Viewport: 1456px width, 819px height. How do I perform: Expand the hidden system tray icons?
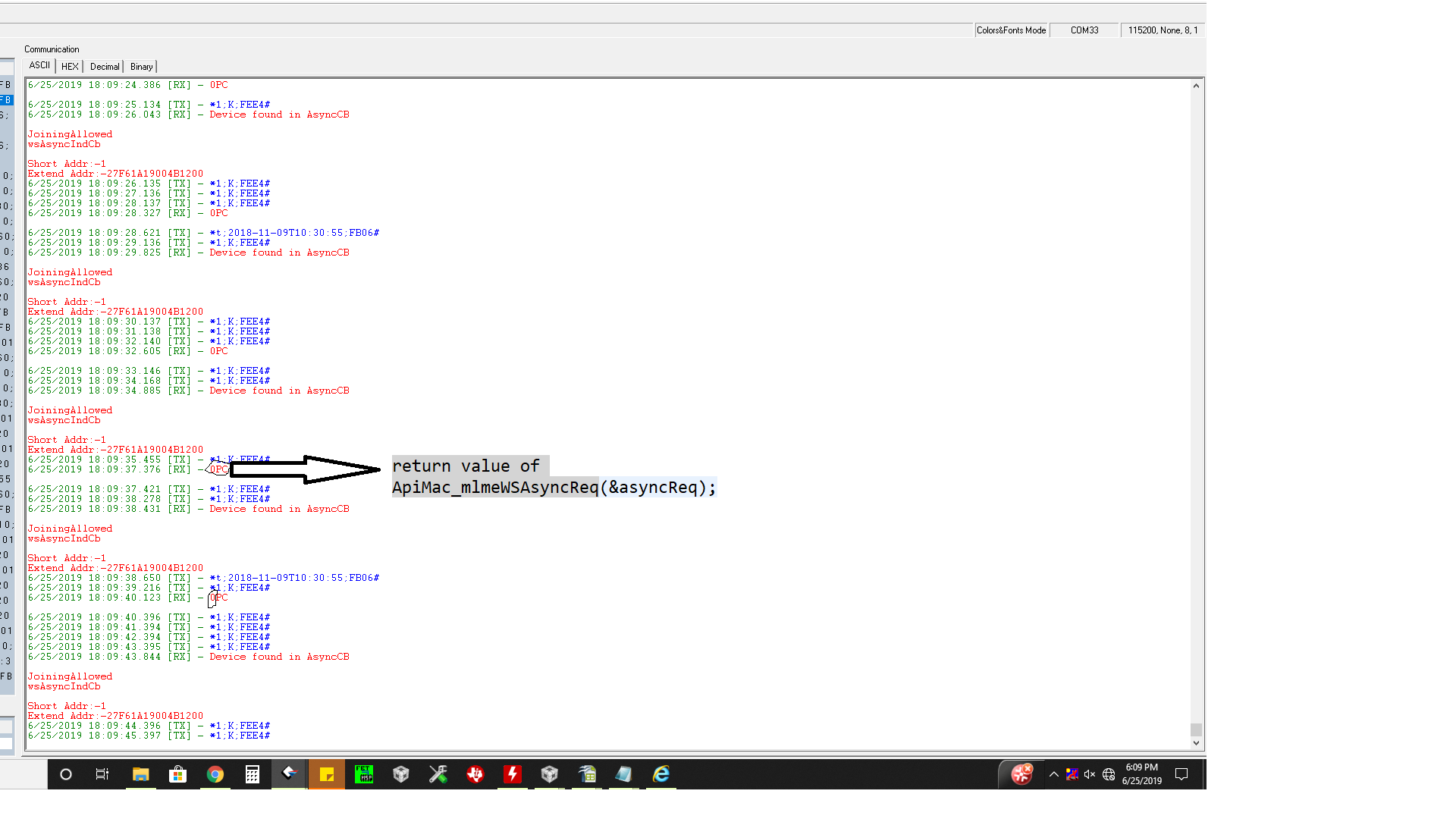(x=1053, y=774)
